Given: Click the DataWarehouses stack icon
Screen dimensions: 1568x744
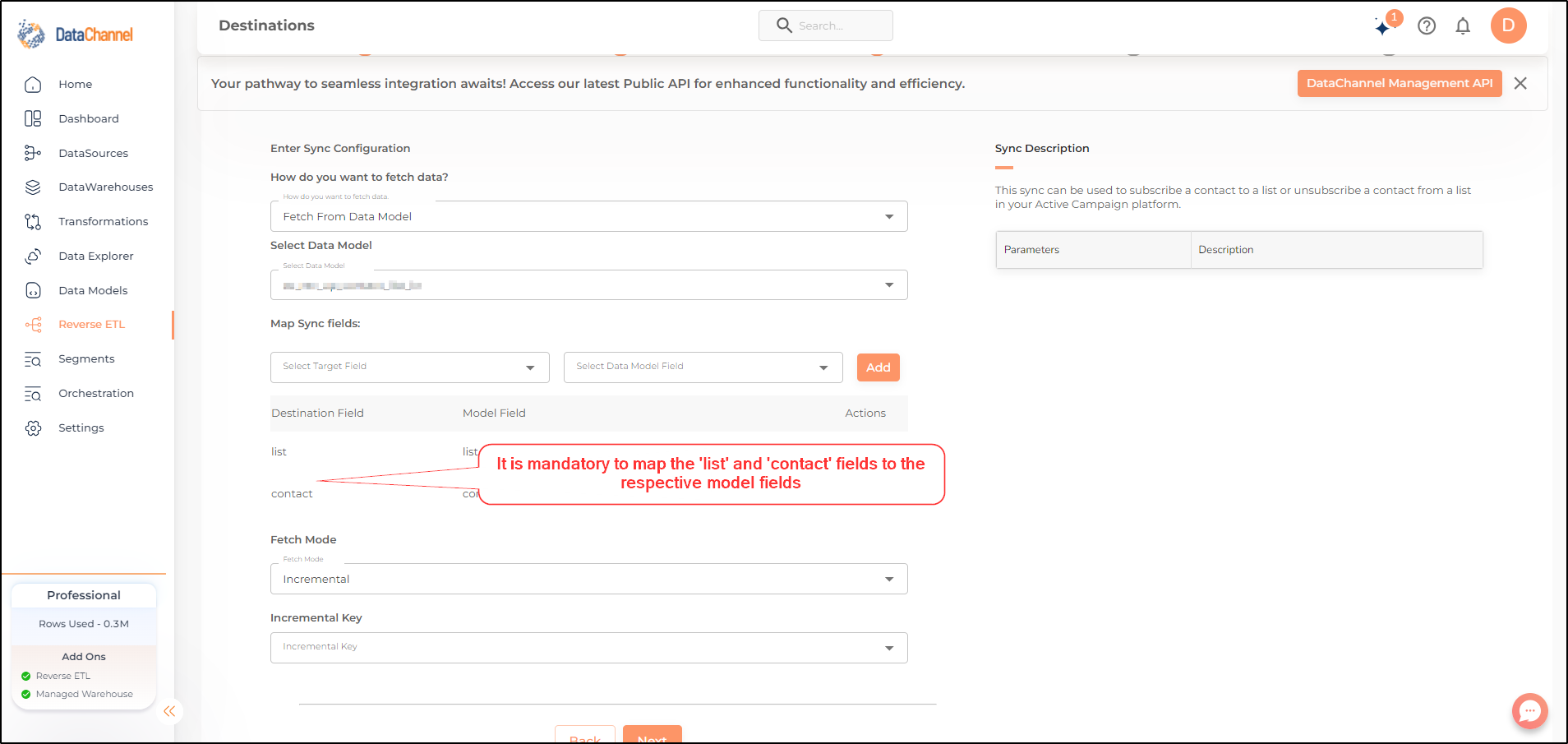Looking at the screenshot, I should point(33,187).
